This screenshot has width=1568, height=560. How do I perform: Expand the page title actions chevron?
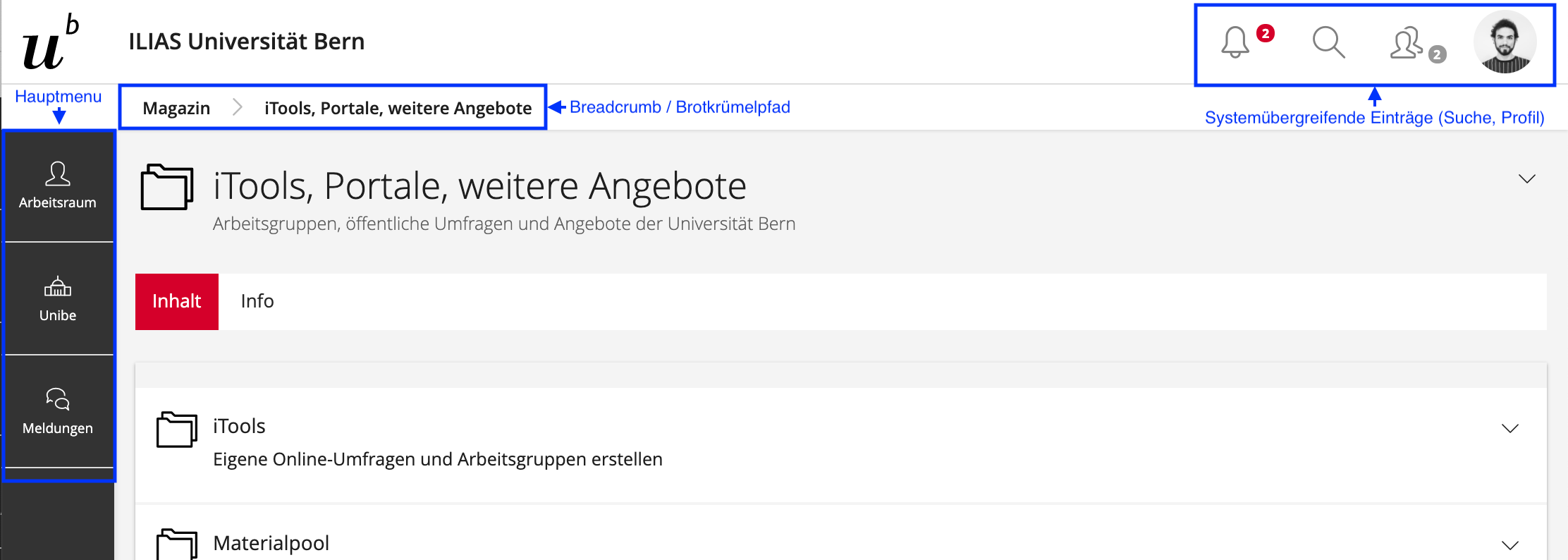pos(1527,178)
